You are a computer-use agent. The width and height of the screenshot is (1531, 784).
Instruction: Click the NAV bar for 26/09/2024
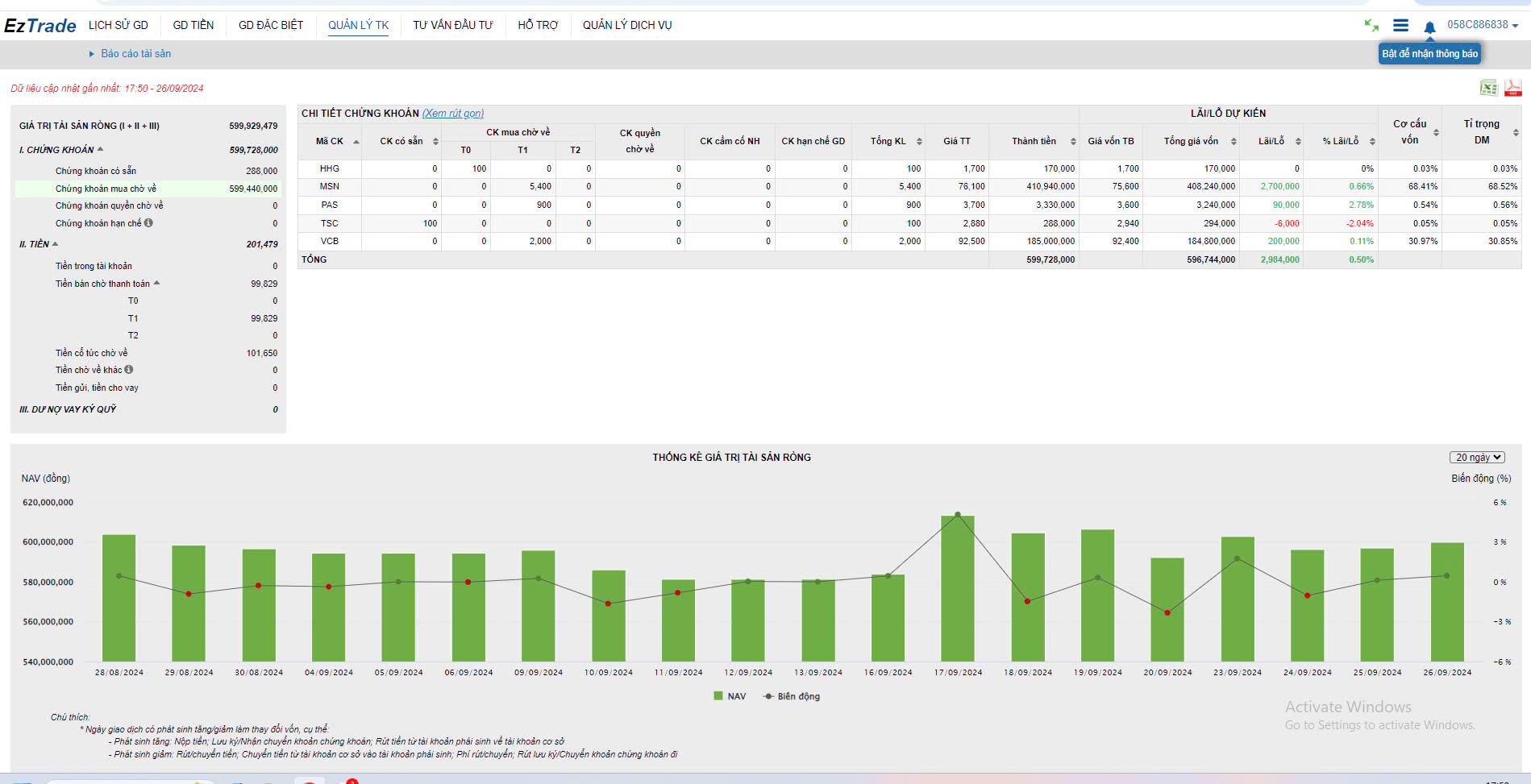coord(1447,602)
